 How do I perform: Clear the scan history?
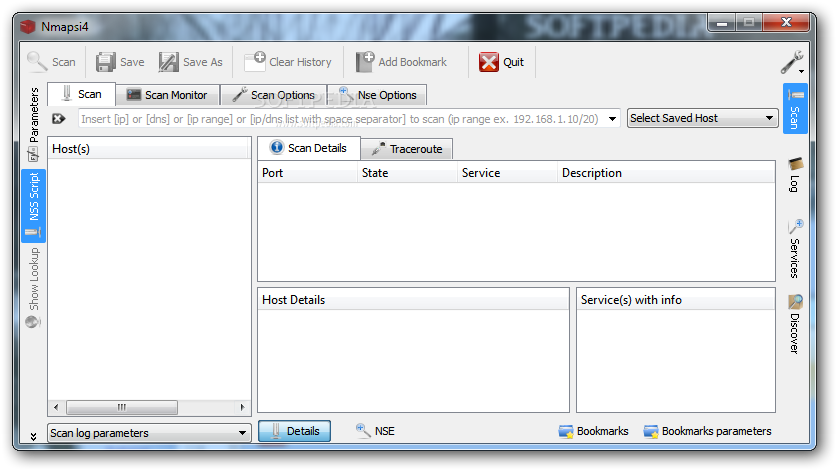pyautogui.click(x=288, y=62)
